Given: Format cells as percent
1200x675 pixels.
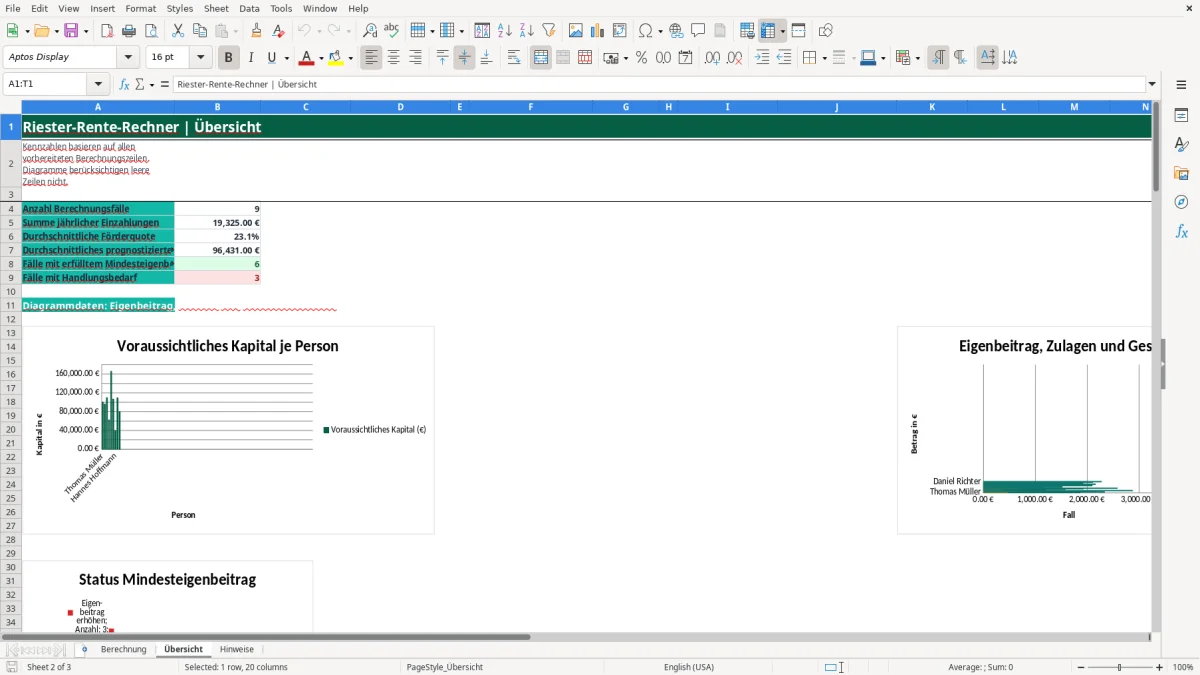Looking at the screenshot, I should [641, 58].
